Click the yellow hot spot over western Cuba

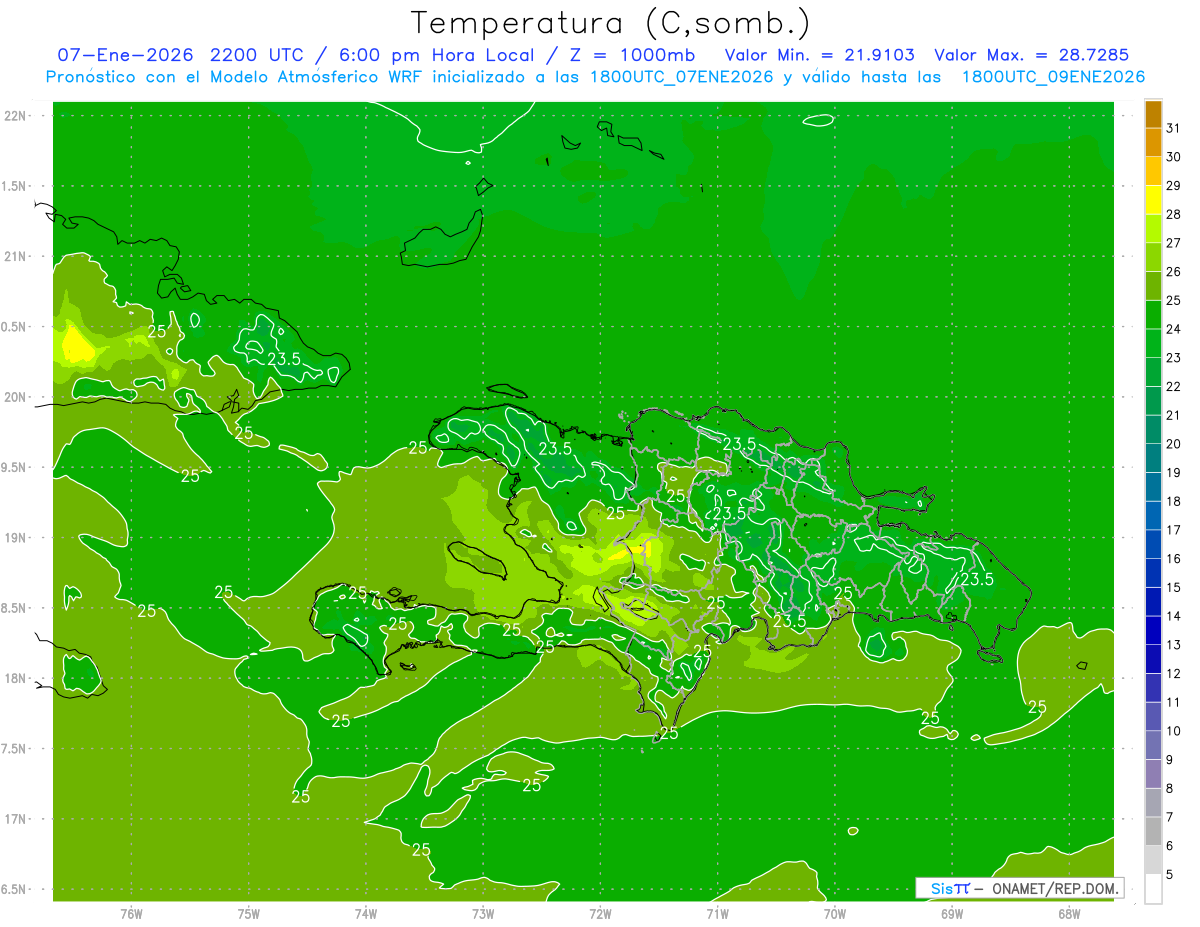(x=77, y=344)
